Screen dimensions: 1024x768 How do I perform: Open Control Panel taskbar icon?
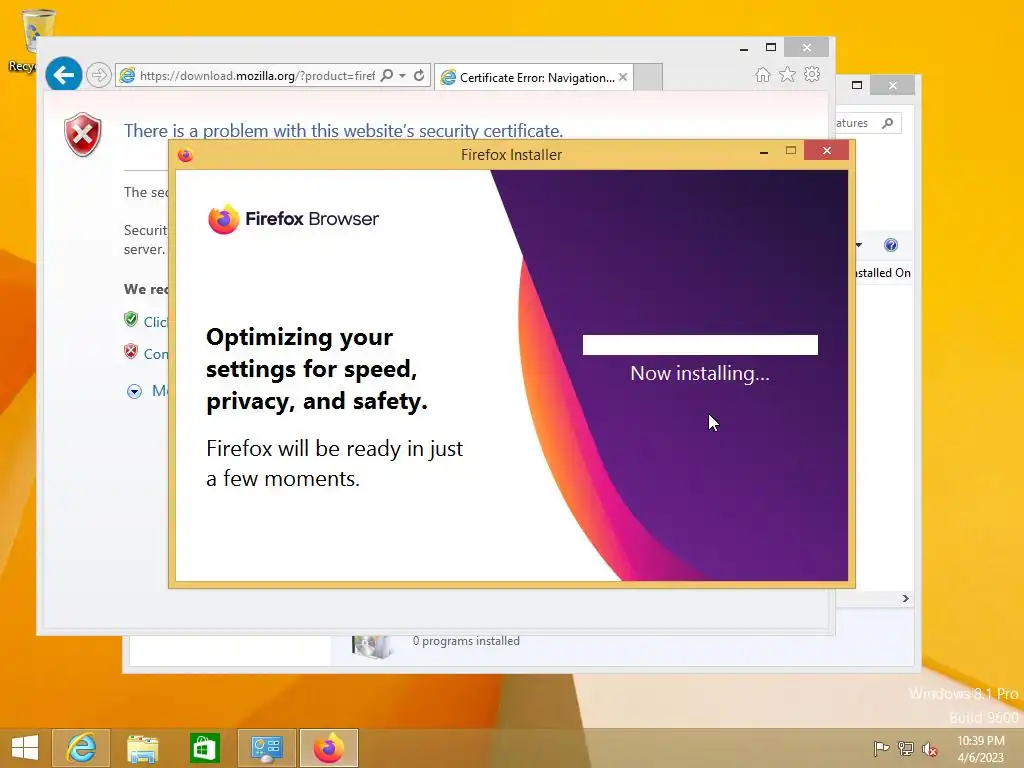266,748
